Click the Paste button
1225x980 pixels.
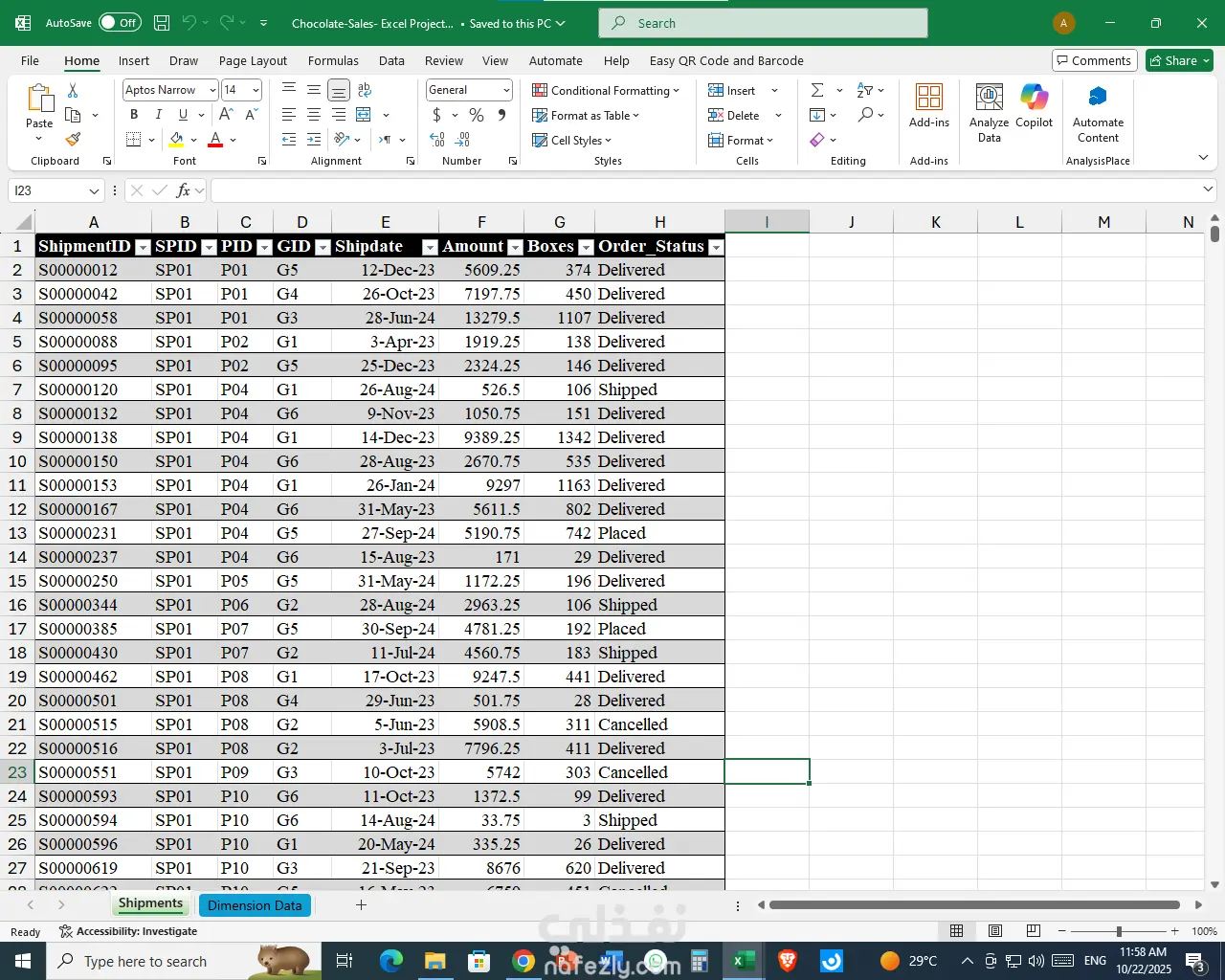tap(39, 113)
